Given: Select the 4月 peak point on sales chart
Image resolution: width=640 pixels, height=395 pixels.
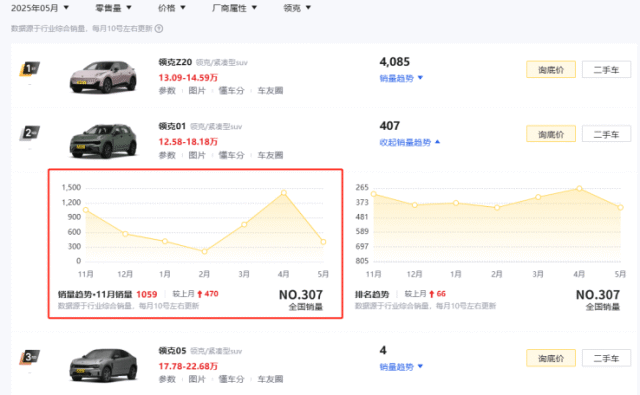Looking at the screenshot, I should 284,193.
